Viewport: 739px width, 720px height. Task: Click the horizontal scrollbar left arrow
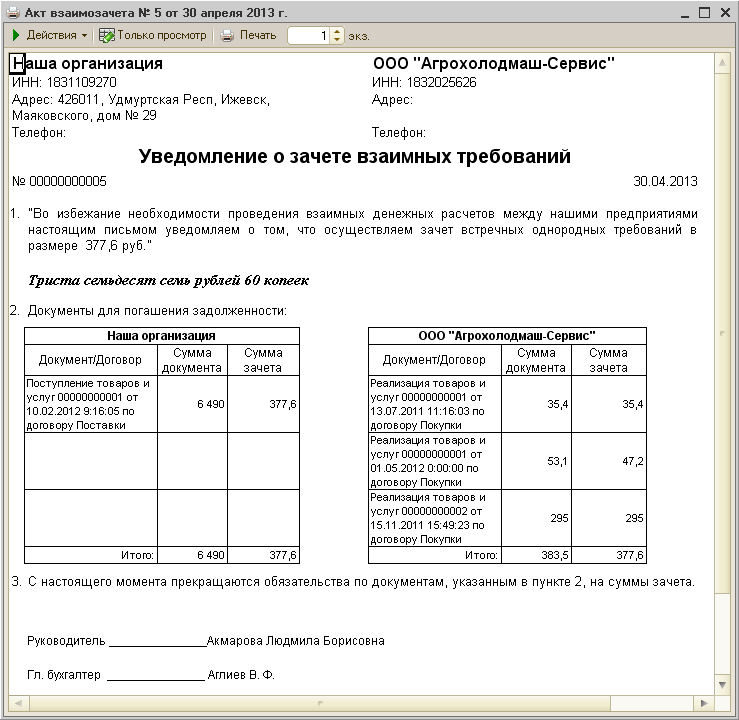[x=18, y=703]
